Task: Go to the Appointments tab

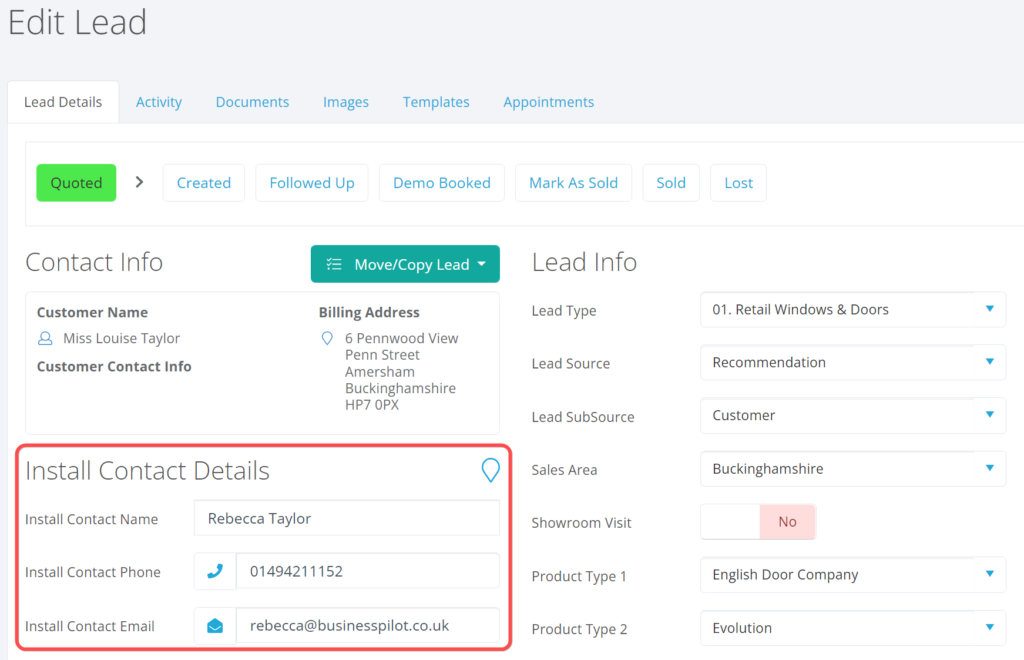Action: 548,102
